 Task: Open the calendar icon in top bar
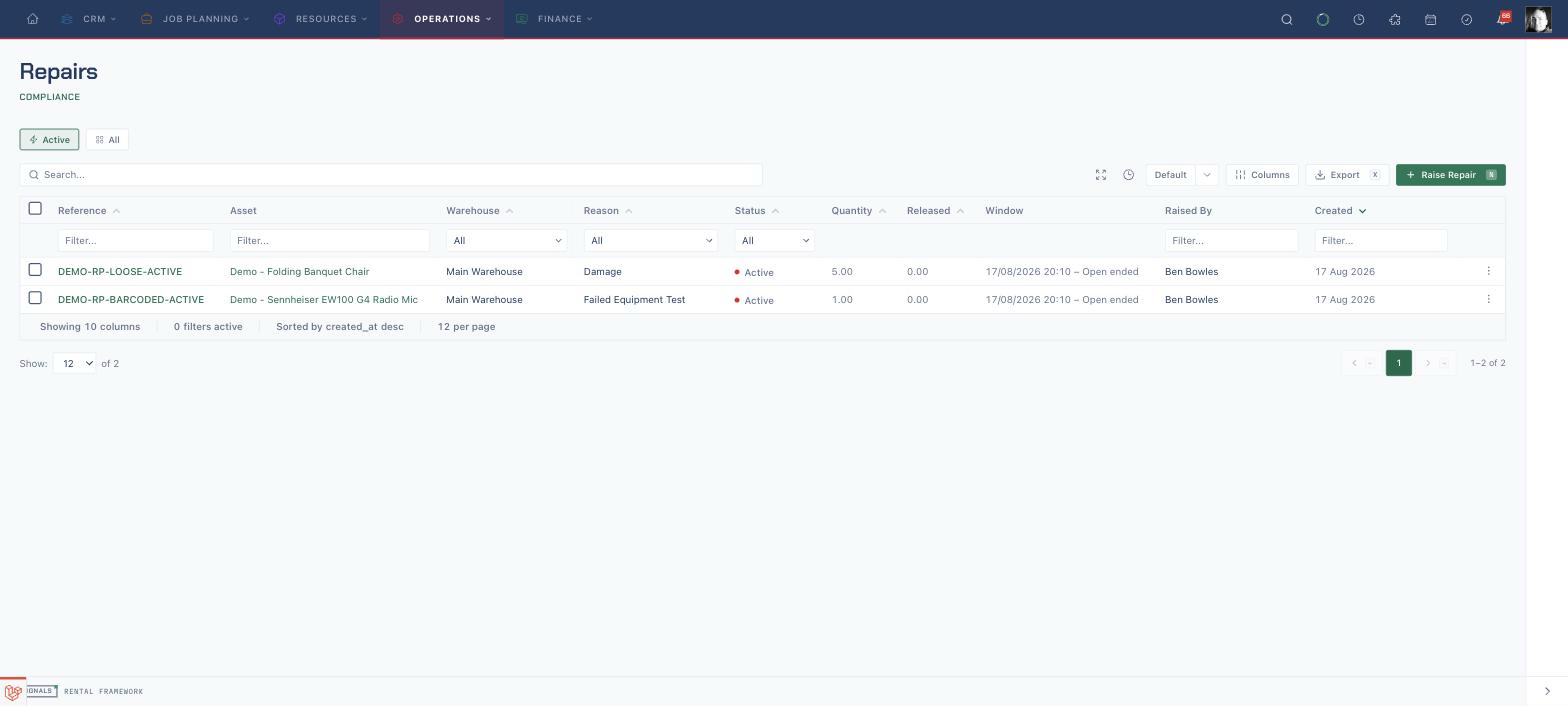point(1430,19)
